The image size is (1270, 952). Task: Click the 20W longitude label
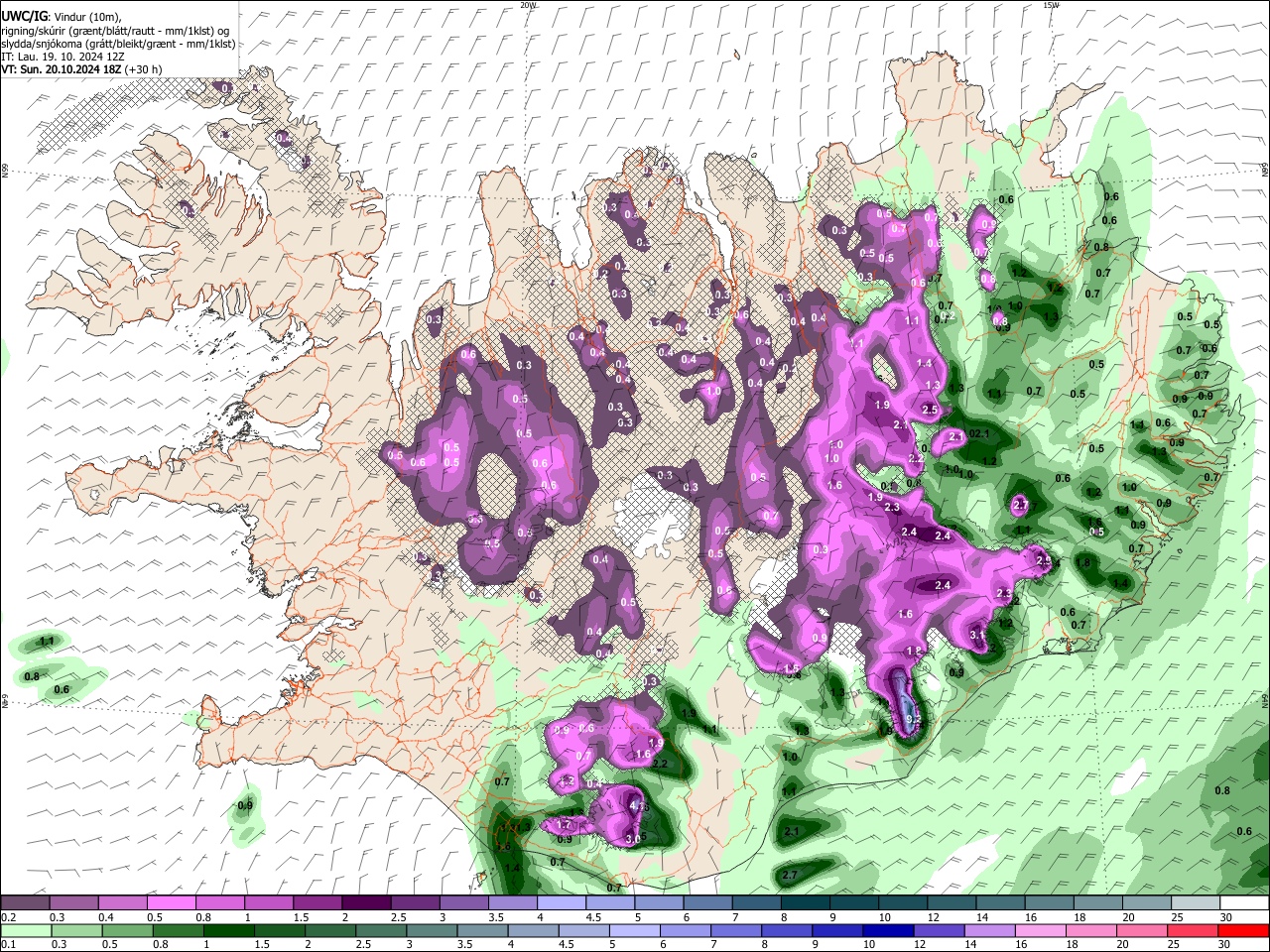(x=528, y=4)
